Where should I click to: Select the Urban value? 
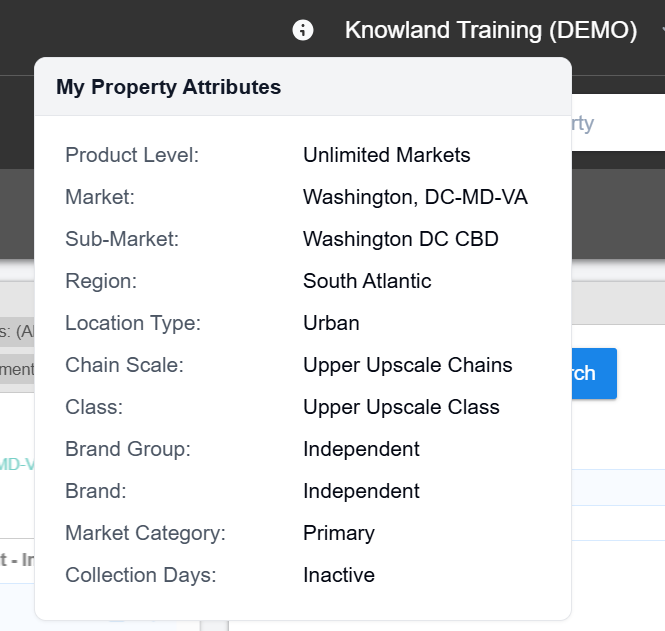point(331,323)
